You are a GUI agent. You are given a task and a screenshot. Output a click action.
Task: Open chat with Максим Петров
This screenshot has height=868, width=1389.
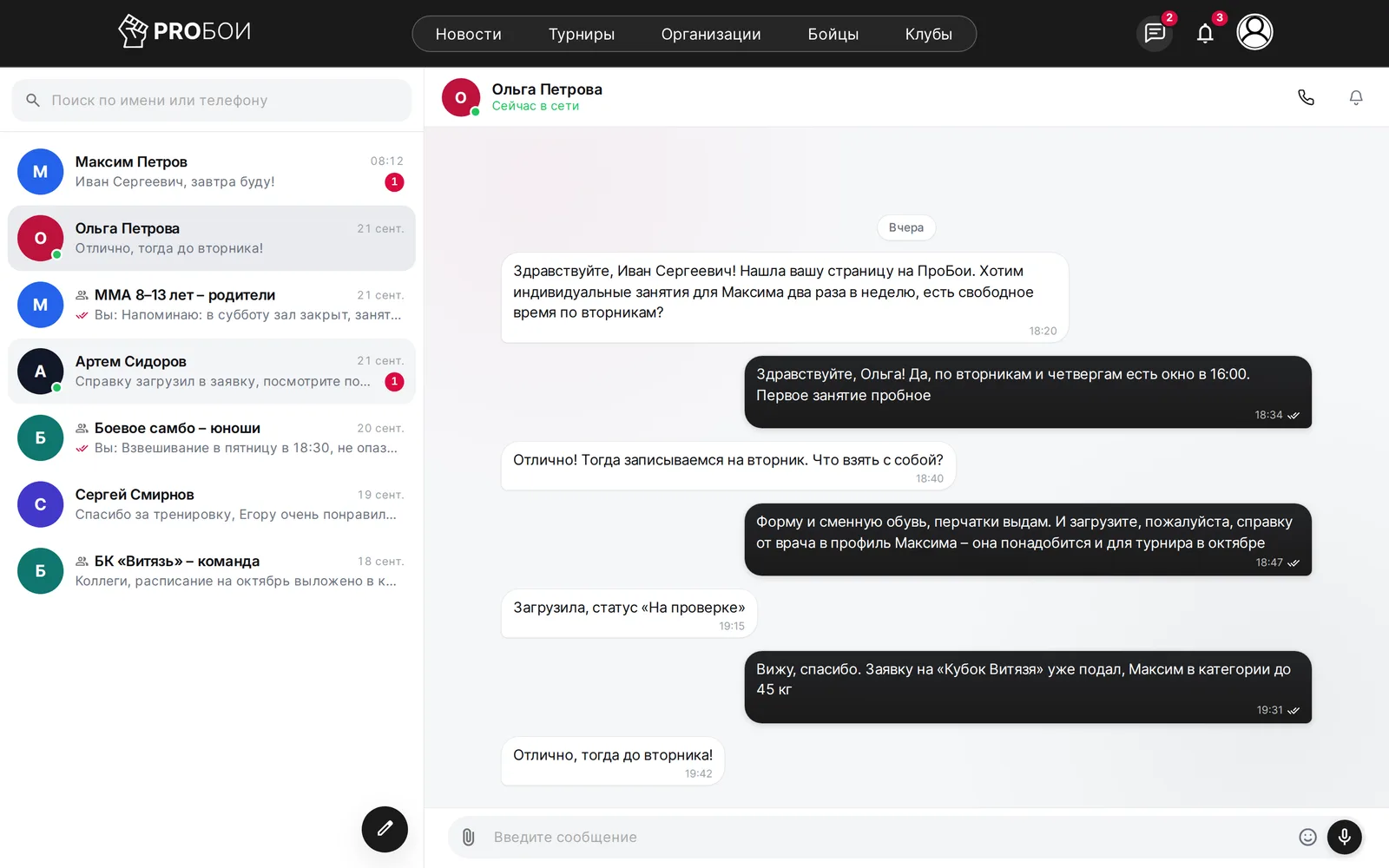pyautogui.click(x=212, y=172)
